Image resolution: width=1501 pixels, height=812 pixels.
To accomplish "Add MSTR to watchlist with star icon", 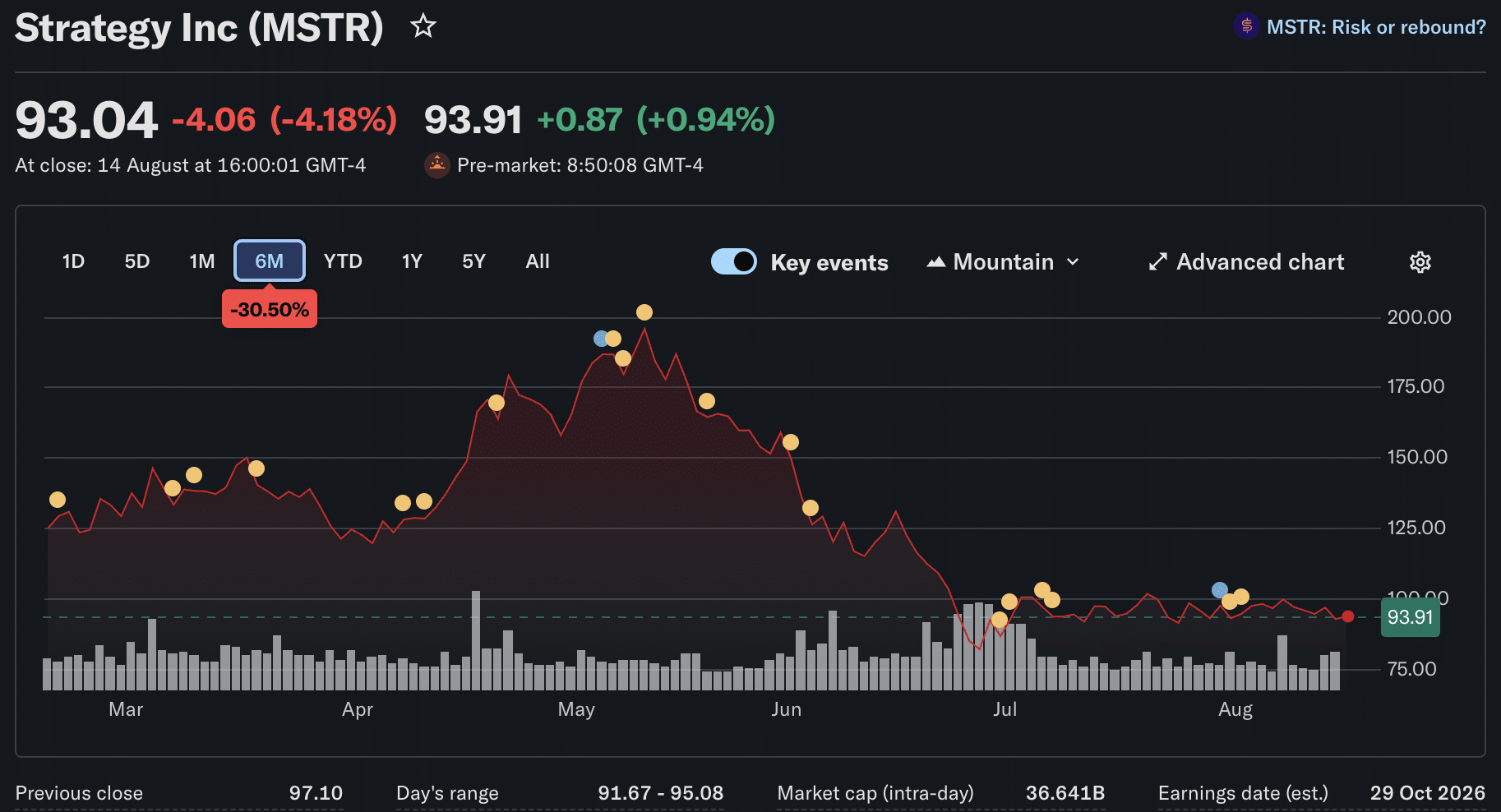I will pyautogui.click(x=423, y=26).
